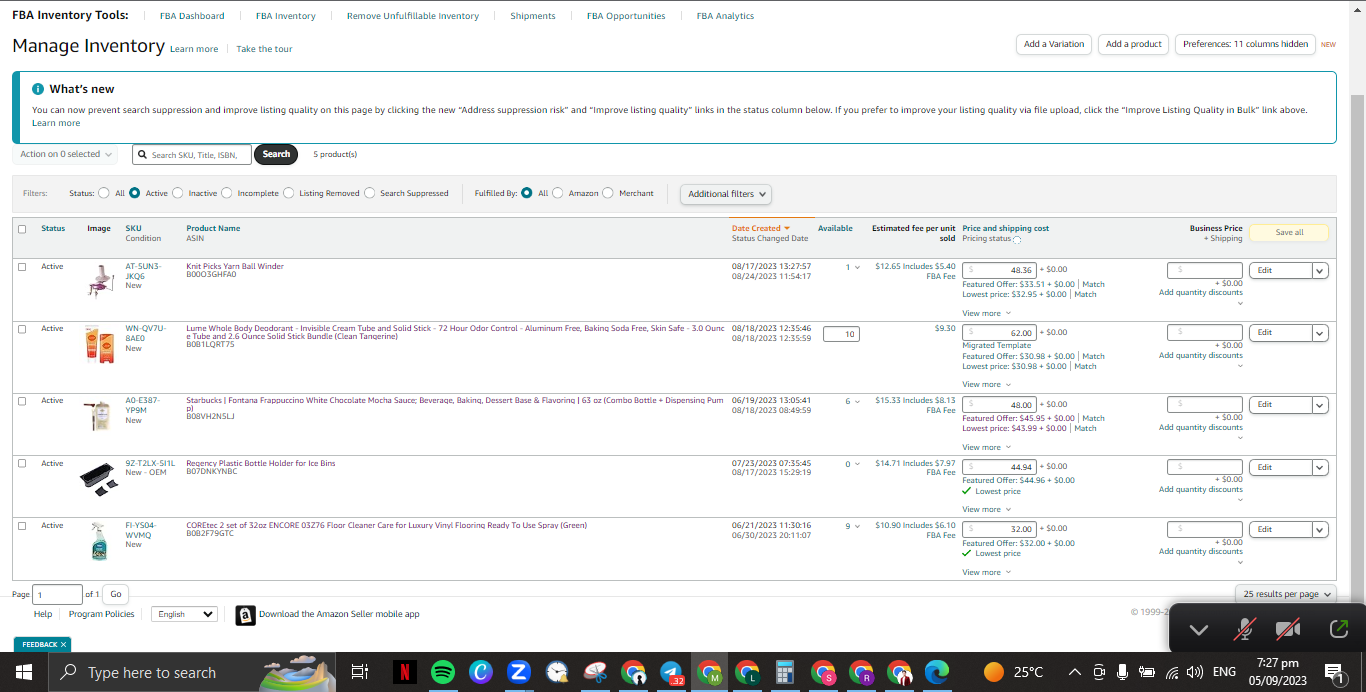Open the FBA Opportunities tab
Viewport: 1366px width, 692px height.
pyautogui.click(x=626, y=16)
